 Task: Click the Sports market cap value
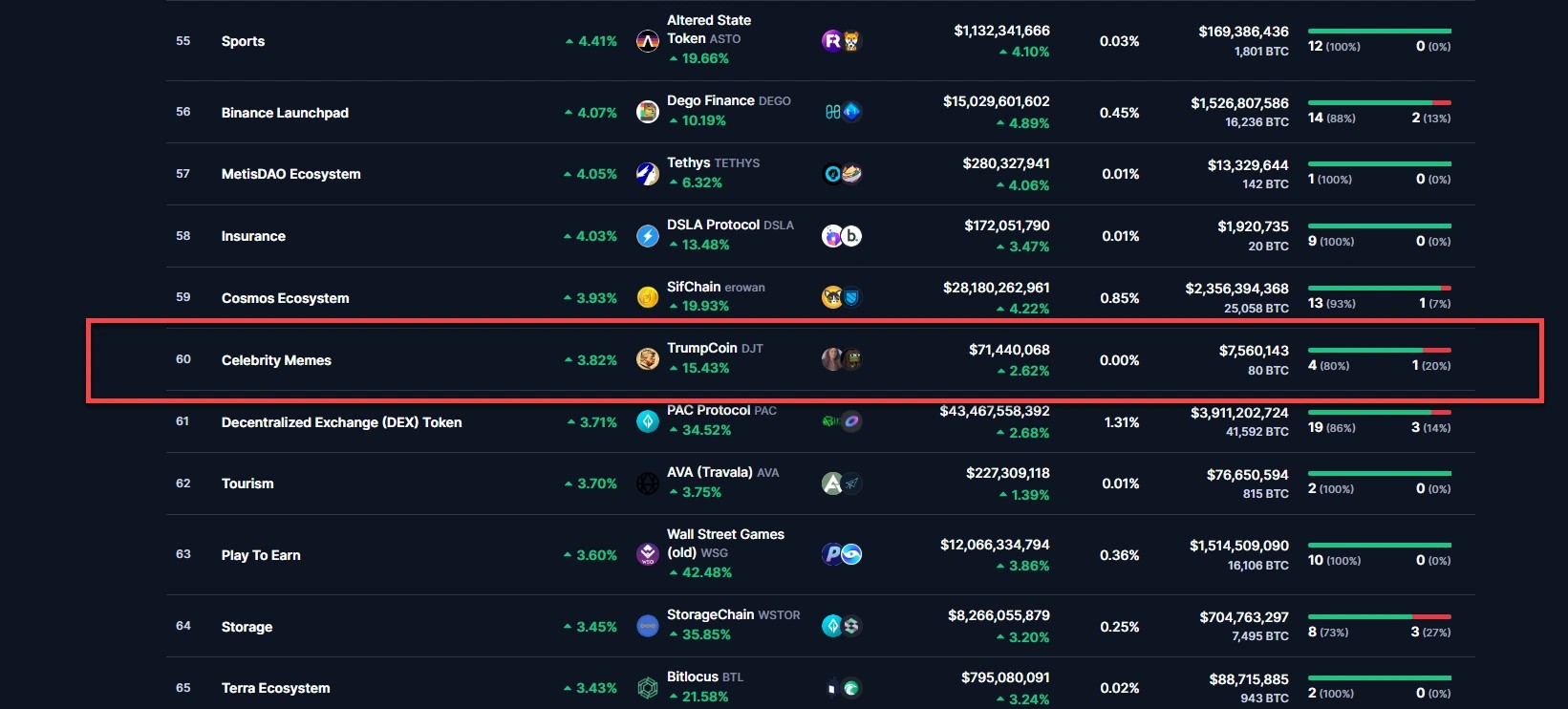click(1001, 32)
